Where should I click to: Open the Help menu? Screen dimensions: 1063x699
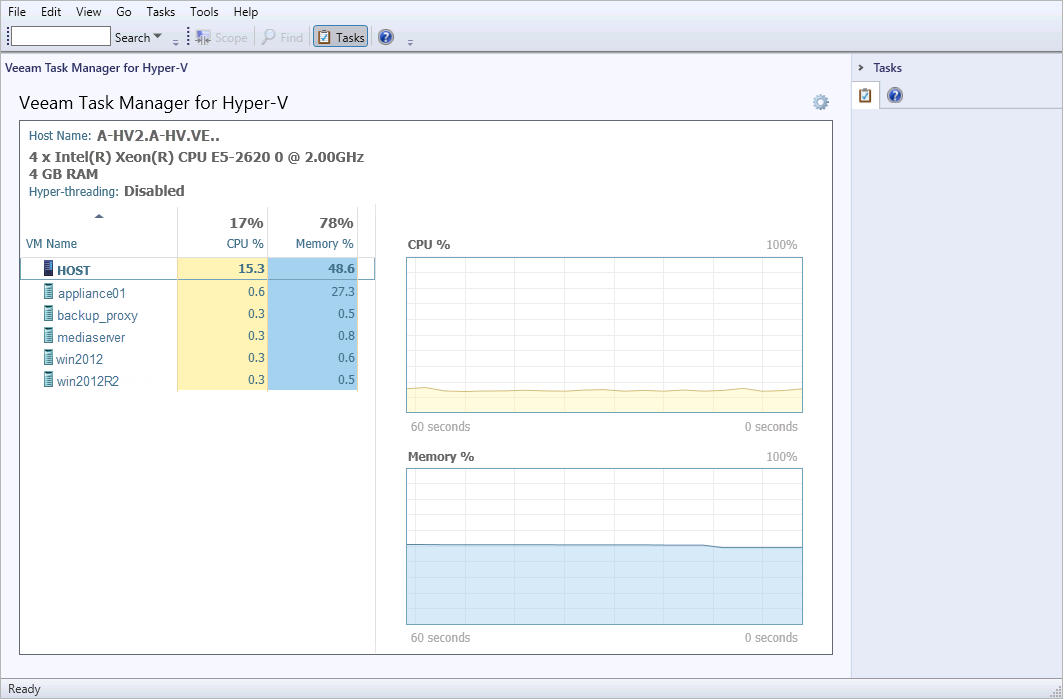[x=245, y=12]
